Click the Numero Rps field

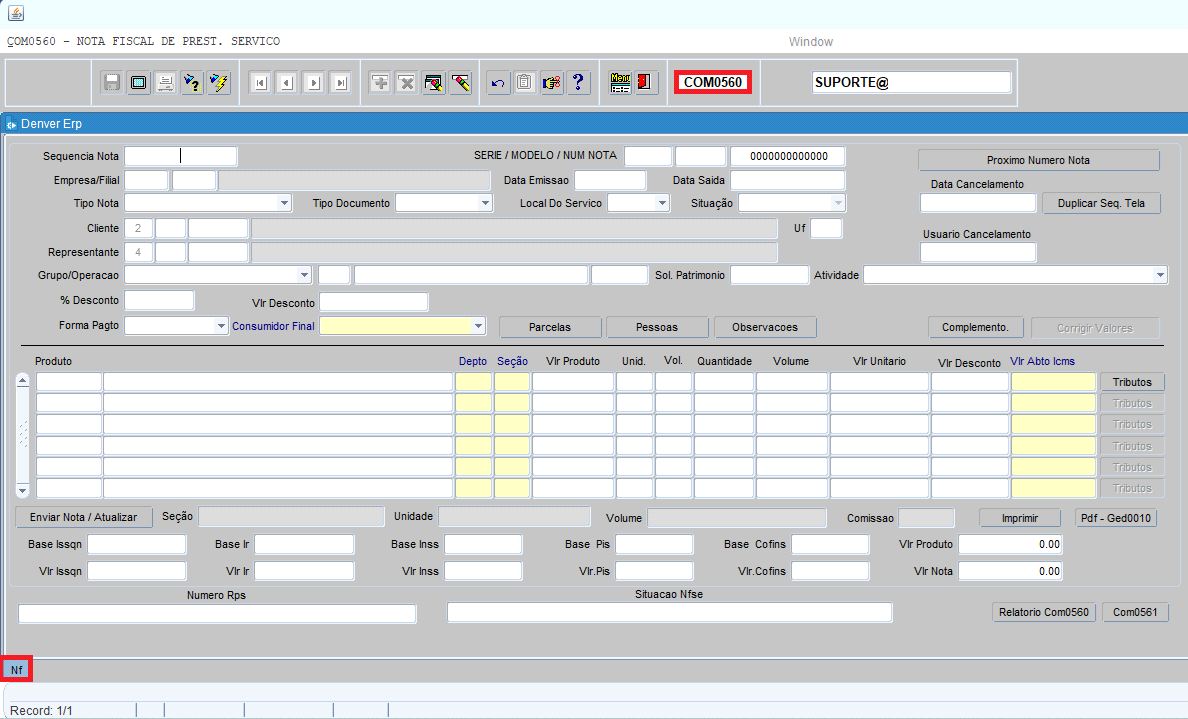tap(217, 614)
